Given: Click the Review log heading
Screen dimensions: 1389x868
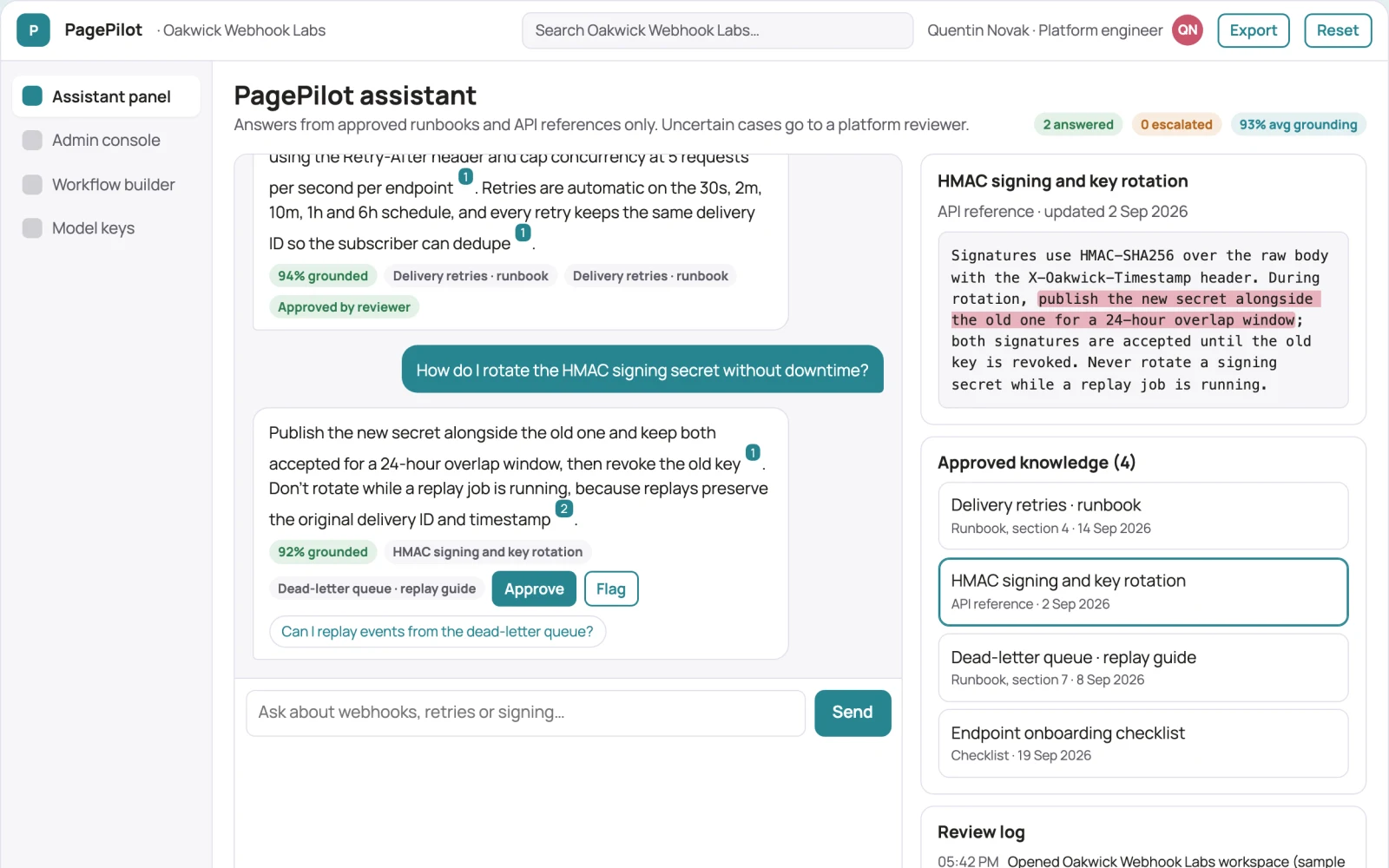Looking at the screenshot, I should (x=981, y=832).
